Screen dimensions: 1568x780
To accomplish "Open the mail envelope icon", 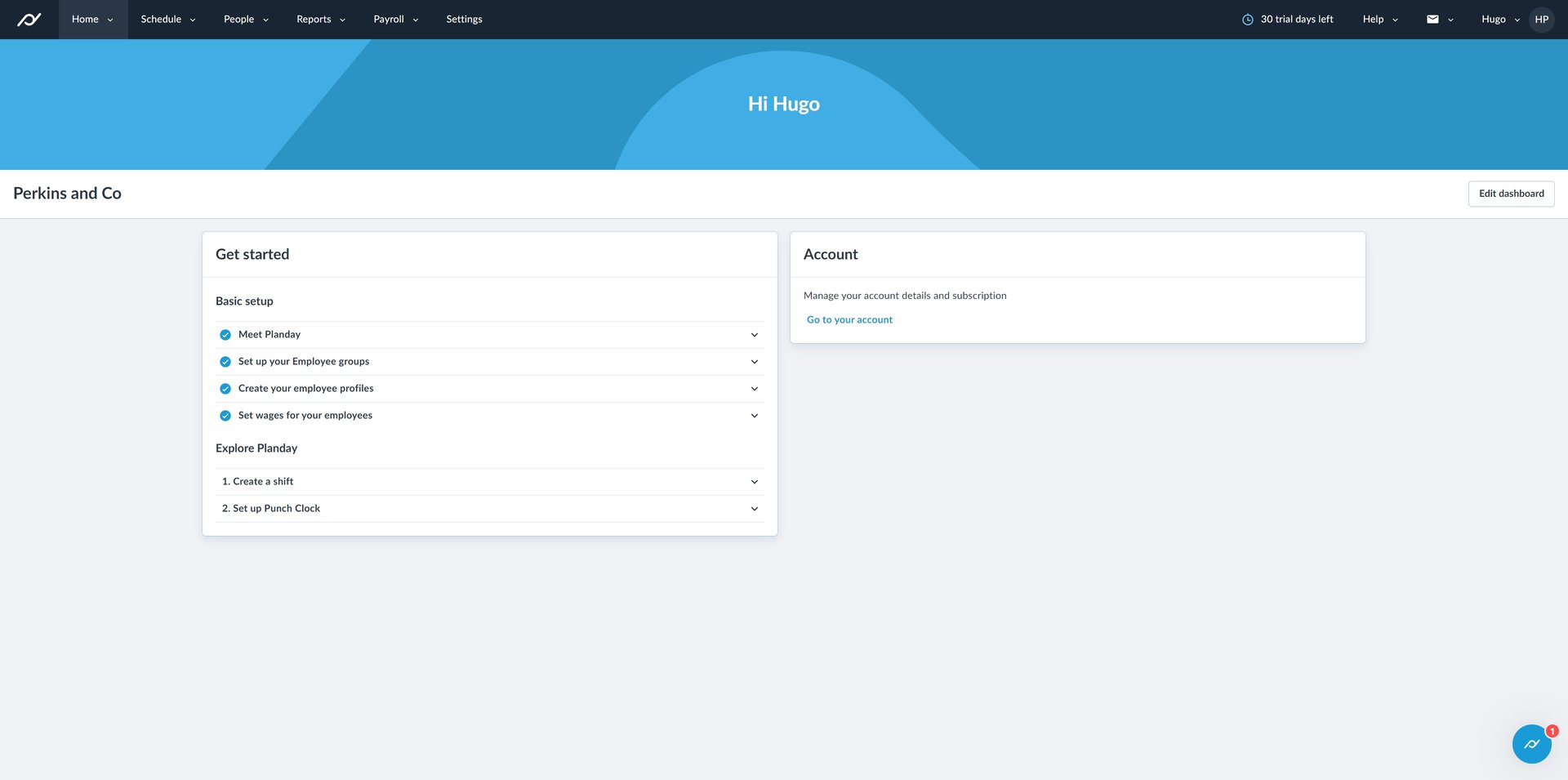I will (1432, 20).
